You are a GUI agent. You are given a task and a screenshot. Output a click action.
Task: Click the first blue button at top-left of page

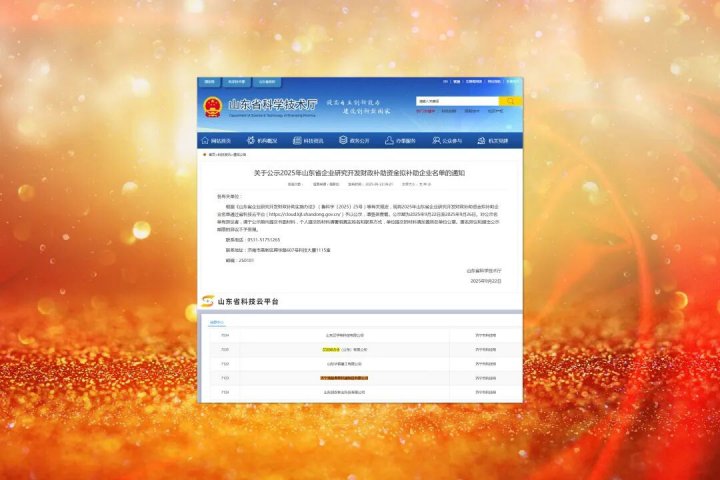coord(210,81)
